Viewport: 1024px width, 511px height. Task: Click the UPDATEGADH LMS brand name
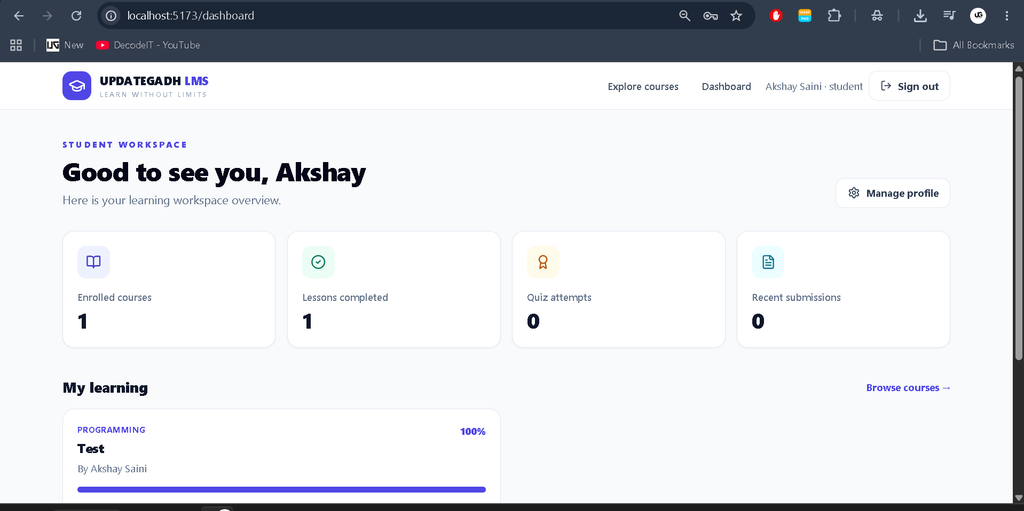[154, 81]
